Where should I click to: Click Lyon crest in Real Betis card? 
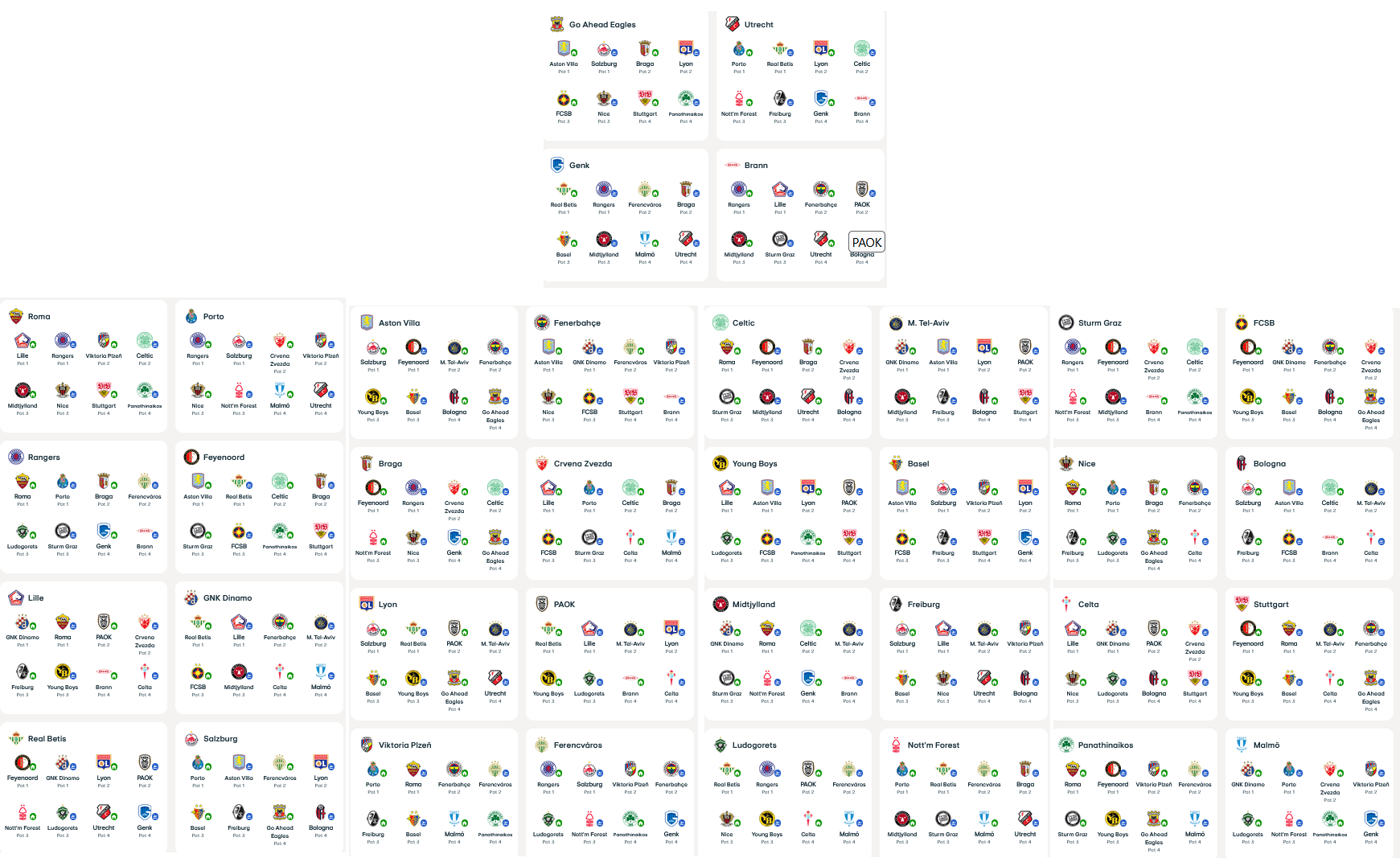[x=102, y=763]
